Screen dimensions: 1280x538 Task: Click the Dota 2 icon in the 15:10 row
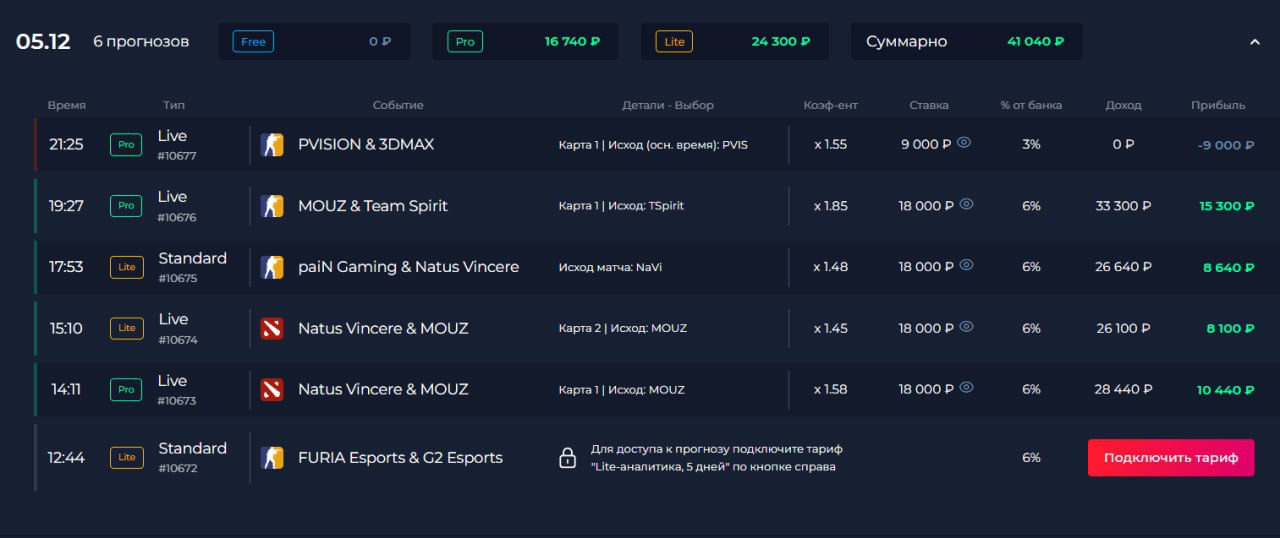272,328
